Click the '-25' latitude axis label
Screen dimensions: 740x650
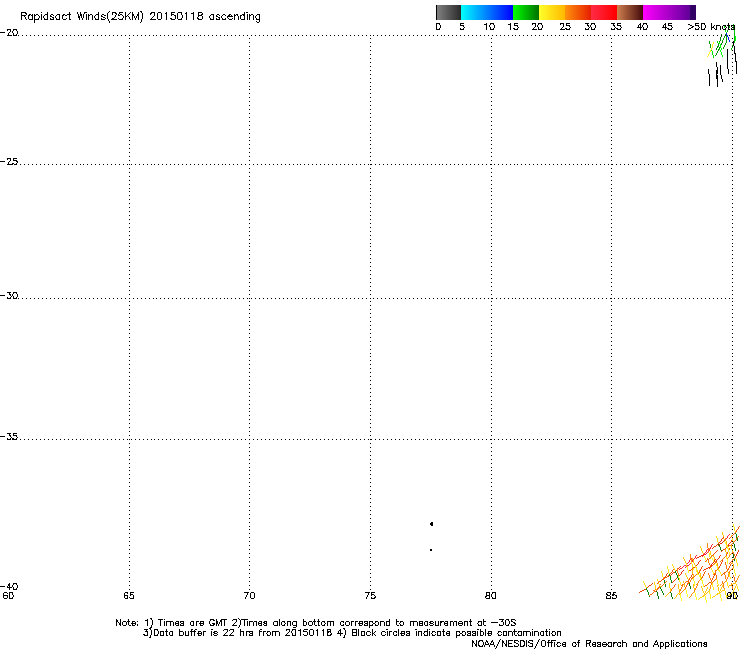pyautogui.click(x=9, y=161)
